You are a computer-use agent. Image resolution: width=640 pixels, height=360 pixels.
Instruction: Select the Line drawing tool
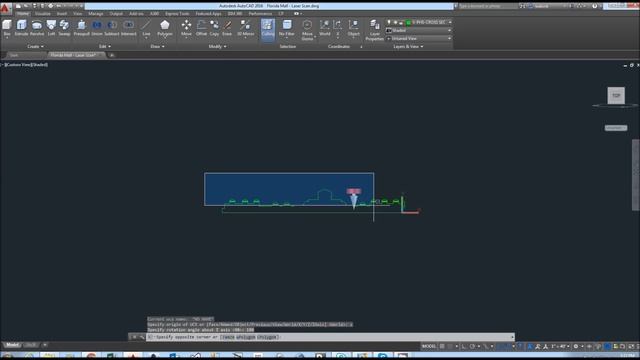tap(146, 28)
